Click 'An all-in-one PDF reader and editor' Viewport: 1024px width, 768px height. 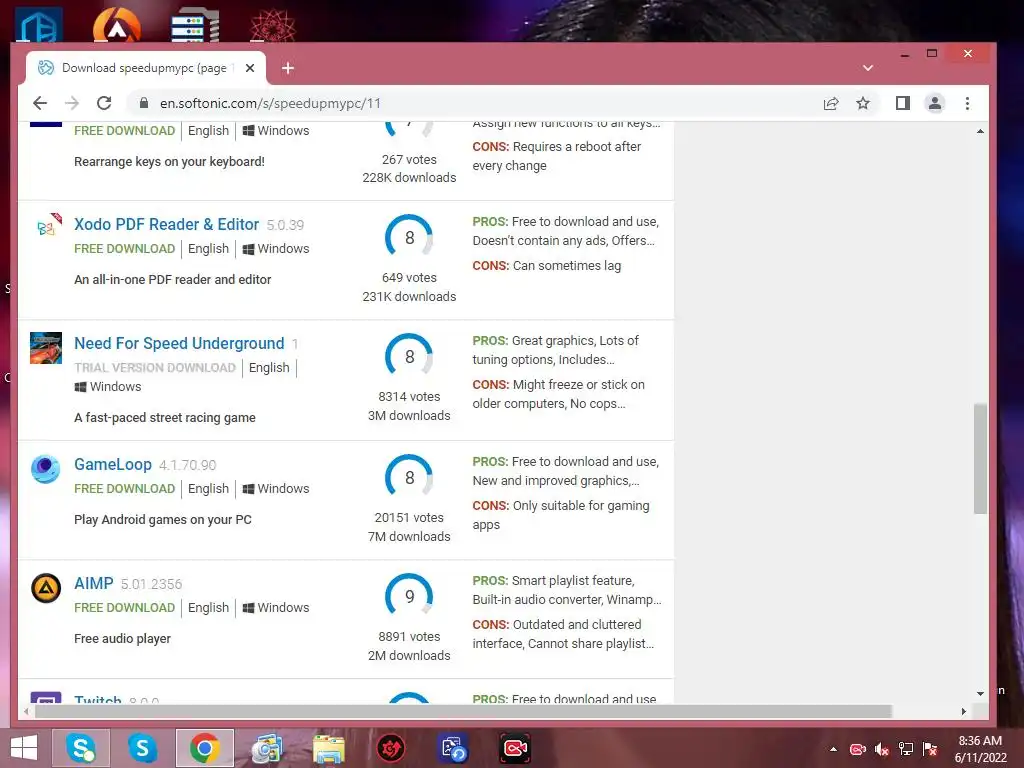tap(172, 280)
